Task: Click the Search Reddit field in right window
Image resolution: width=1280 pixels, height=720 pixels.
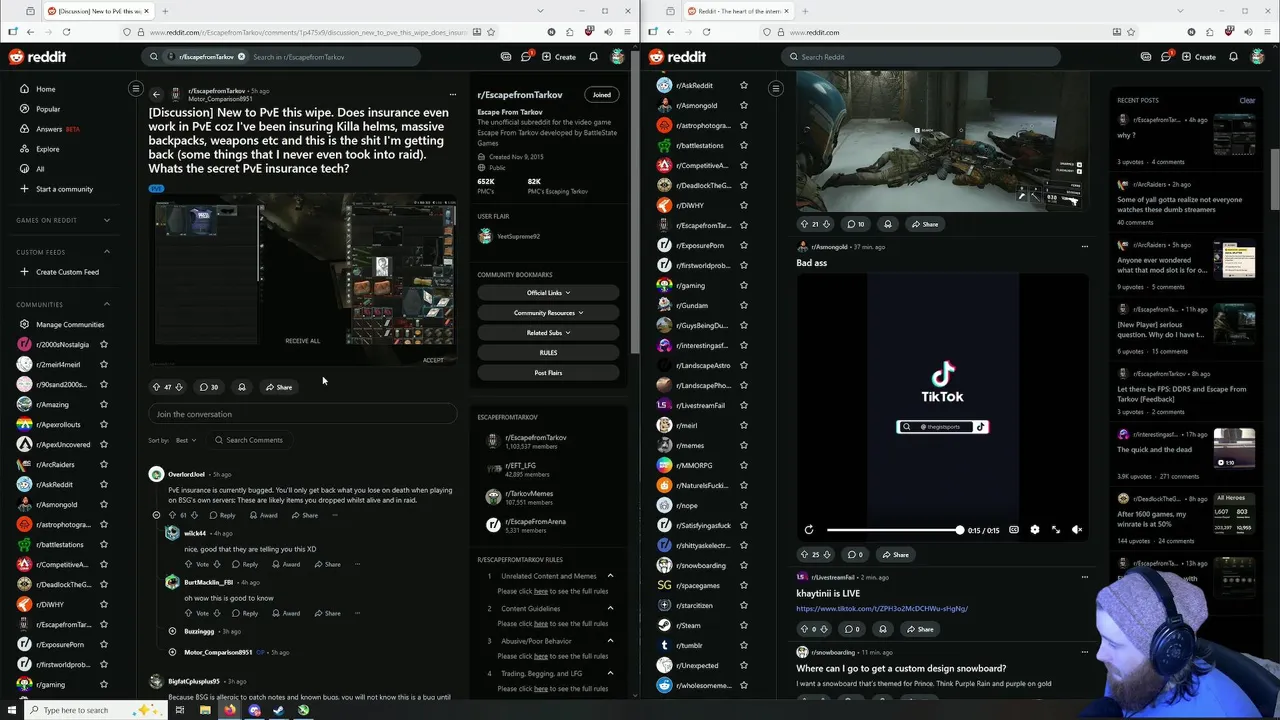Action: (920, 57)
